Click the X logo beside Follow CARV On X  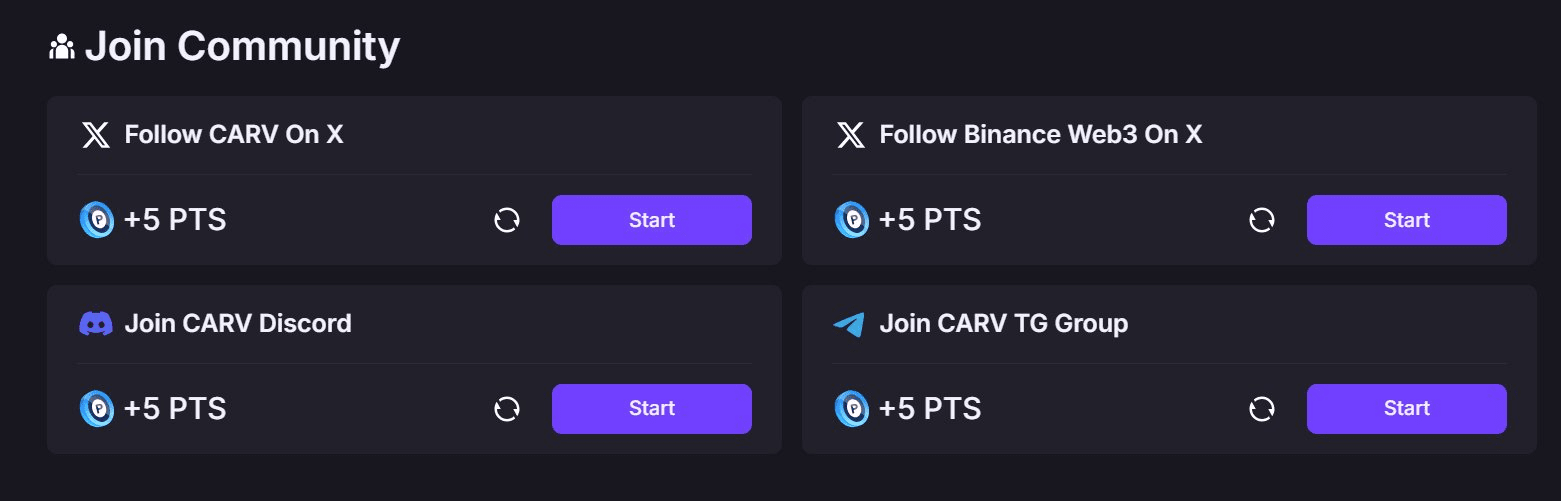96,135
